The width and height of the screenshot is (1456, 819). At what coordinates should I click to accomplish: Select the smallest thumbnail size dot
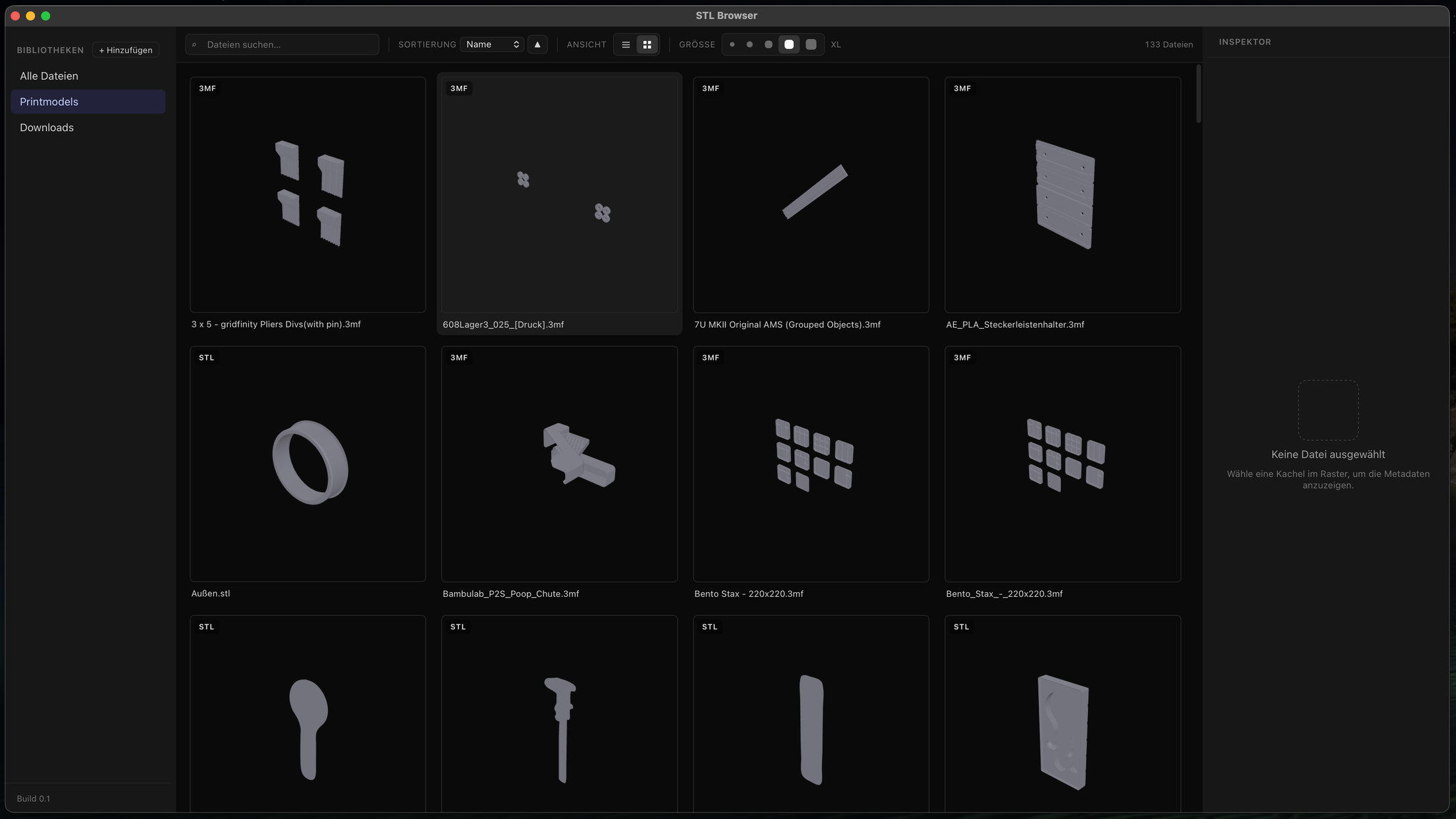(732, 45)
